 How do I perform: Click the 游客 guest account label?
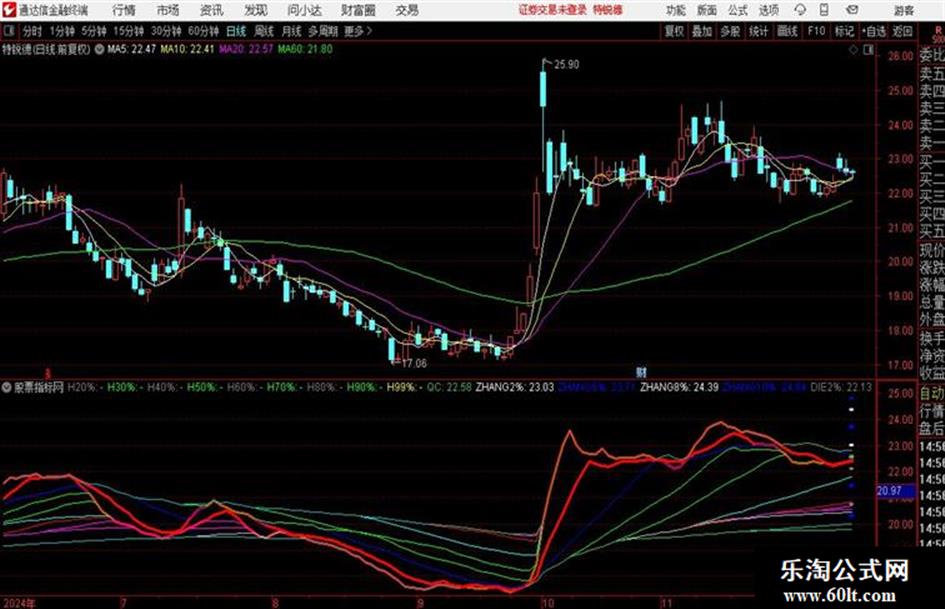pyautogui.click(x=903, y=10)
